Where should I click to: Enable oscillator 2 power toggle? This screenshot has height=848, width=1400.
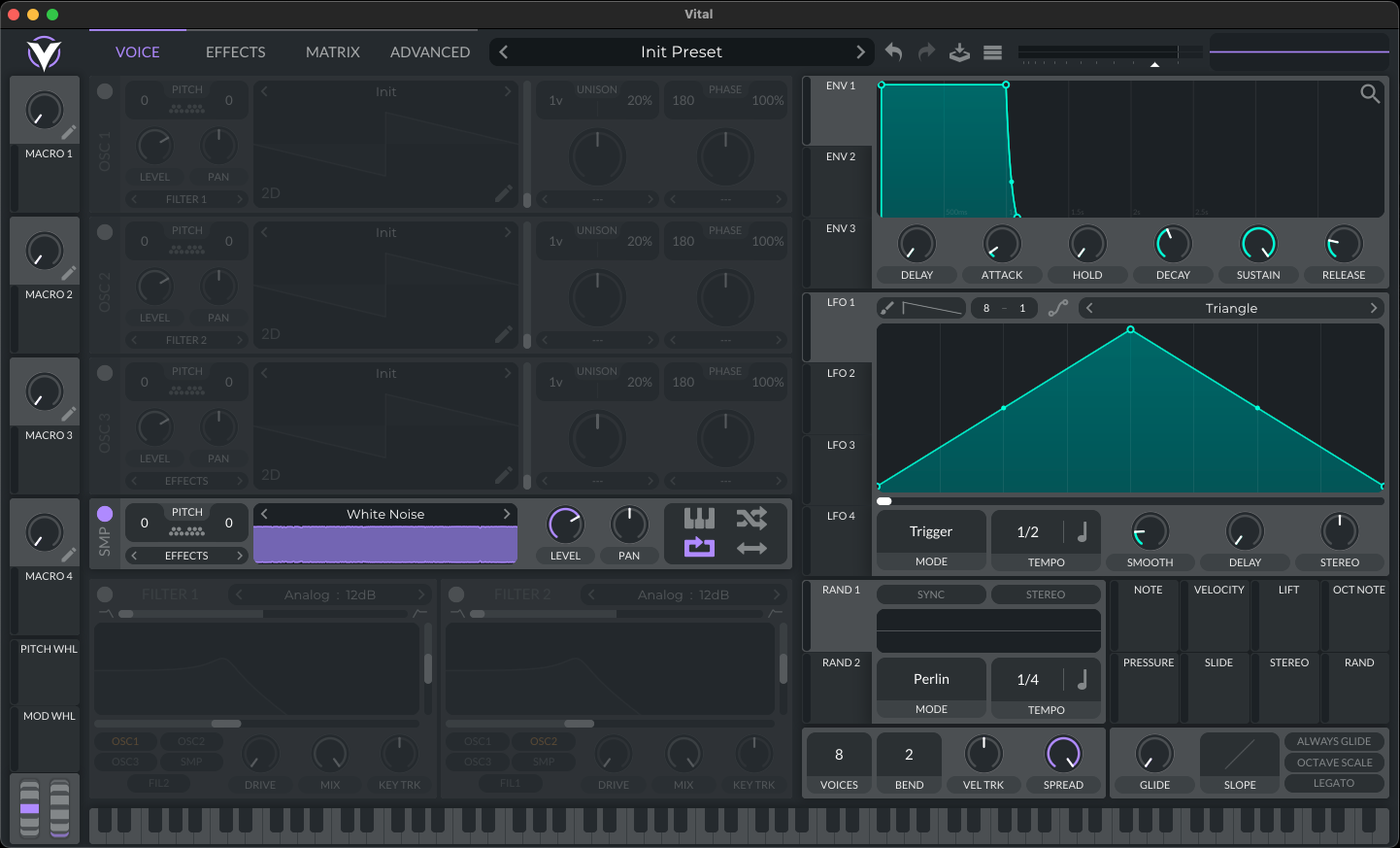(105, 232)
